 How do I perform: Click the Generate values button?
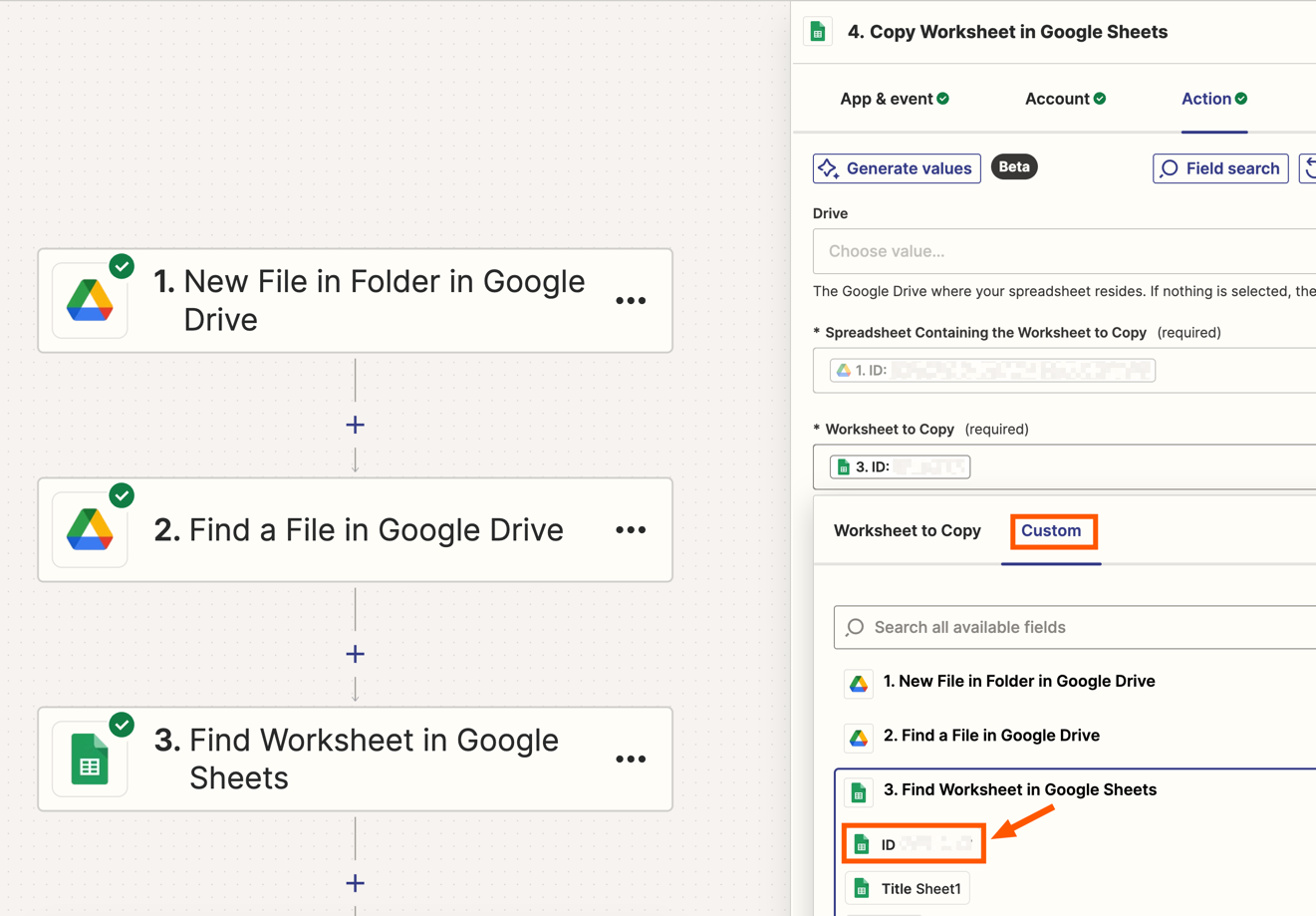click(x=897, y=168)
